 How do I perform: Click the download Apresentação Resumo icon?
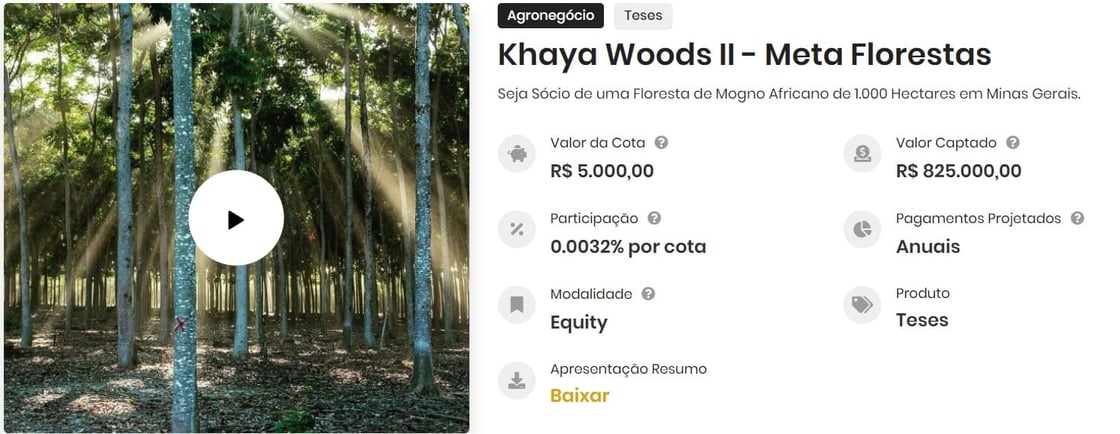tap(517, 380)
